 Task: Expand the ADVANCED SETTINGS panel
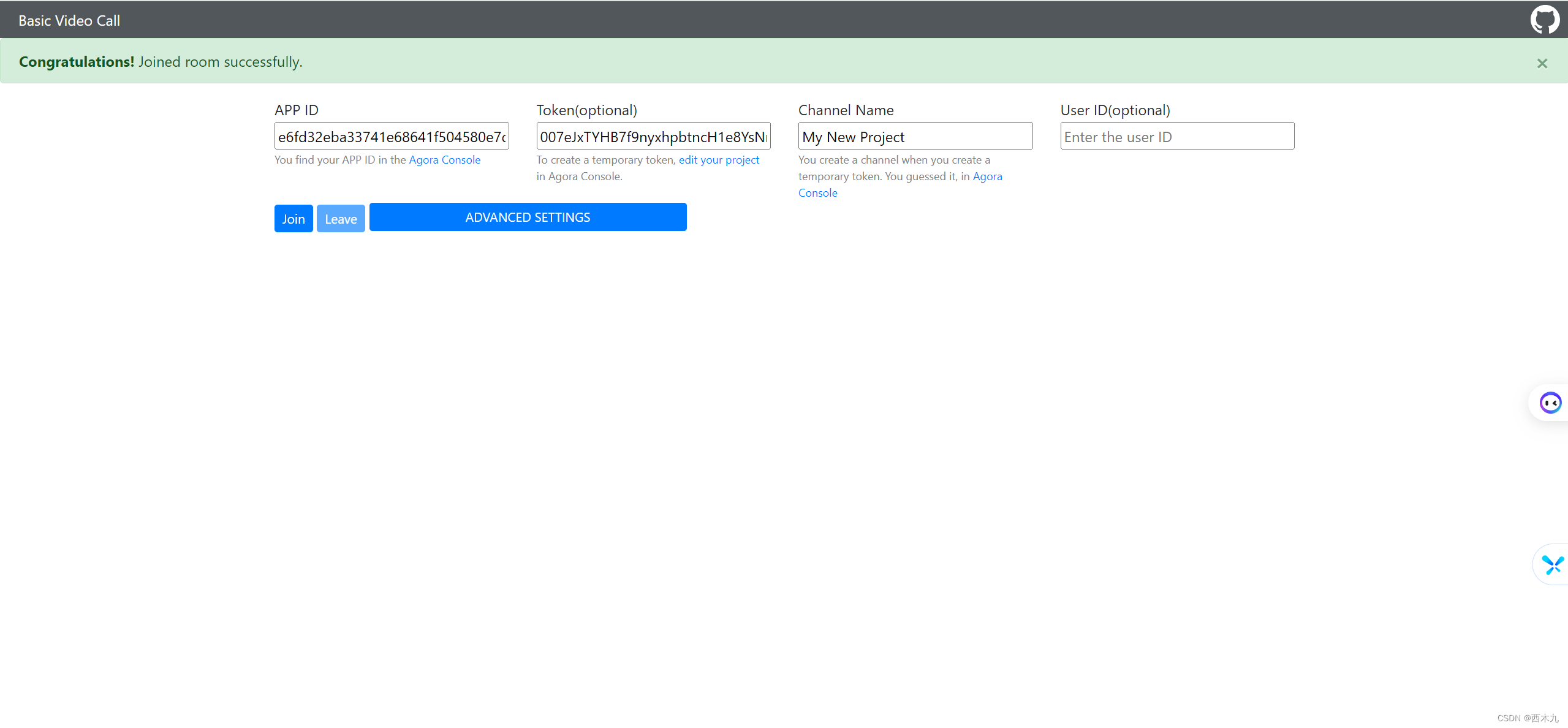pyautogui.click(x=528, y=217)
